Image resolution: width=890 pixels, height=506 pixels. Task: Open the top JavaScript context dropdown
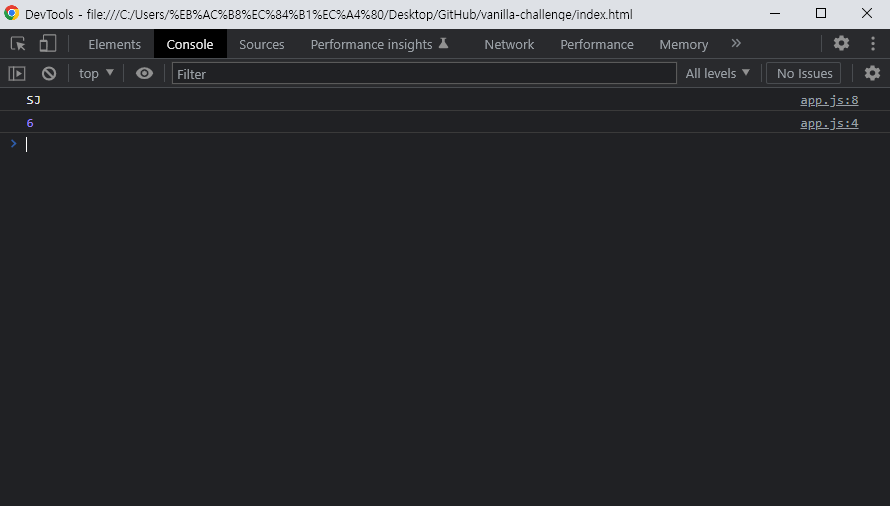[x=96, y=73]
